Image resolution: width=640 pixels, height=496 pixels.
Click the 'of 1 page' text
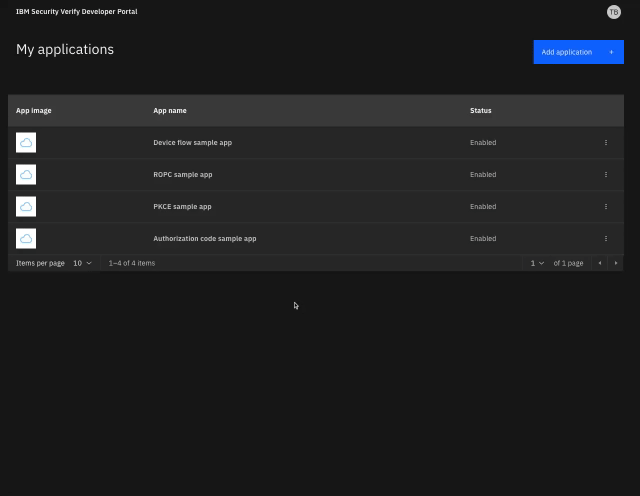pyautogui.click(x=568, y=263)
